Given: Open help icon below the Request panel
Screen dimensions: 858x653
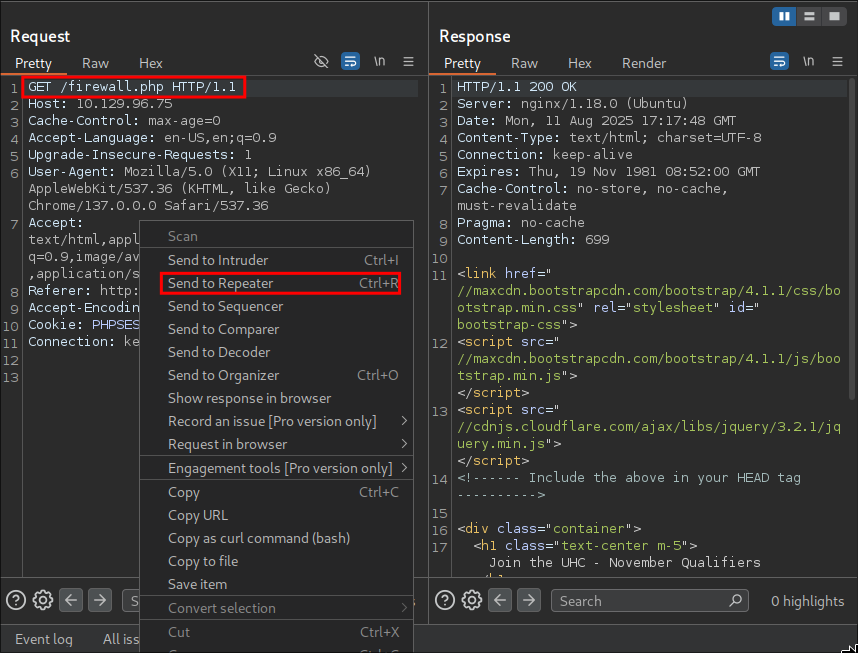Looking at the screenshot, I should click(16, 600).
